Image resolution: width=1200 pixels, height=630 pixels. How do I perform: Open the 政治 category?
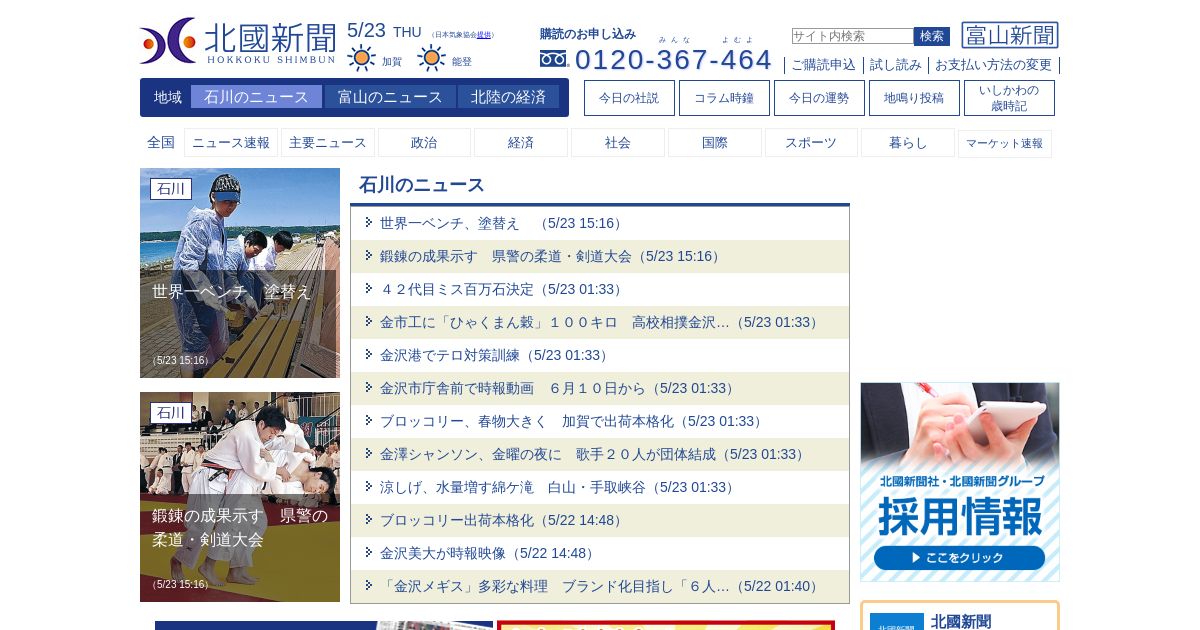point(424,143)
